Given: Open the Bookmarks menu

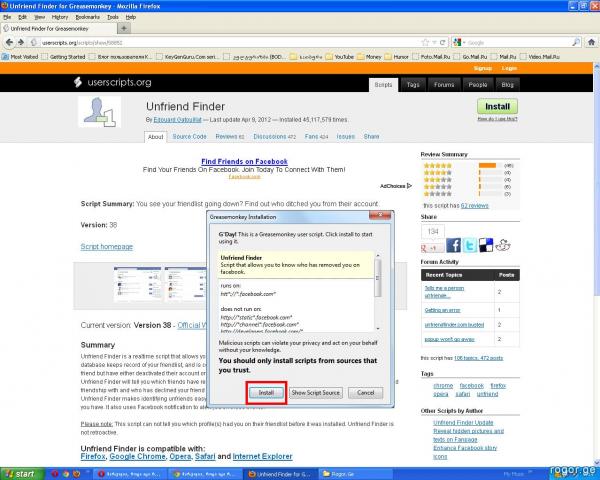Looking at the screenshot, I should pyautogui.click(x=88, y=17).
